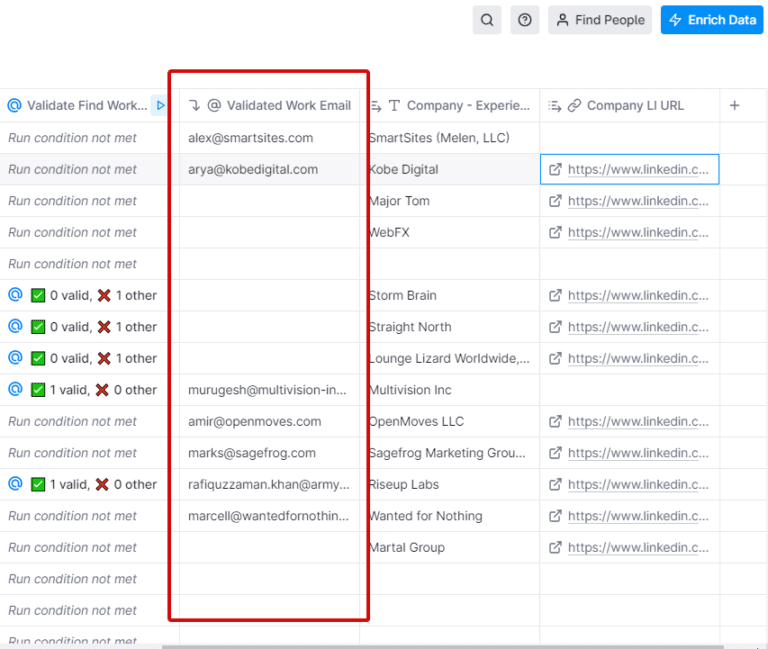This screenshot has height=649, width=768.
Task: Click the Enrich Data button
Action: (x=711, y=20)
